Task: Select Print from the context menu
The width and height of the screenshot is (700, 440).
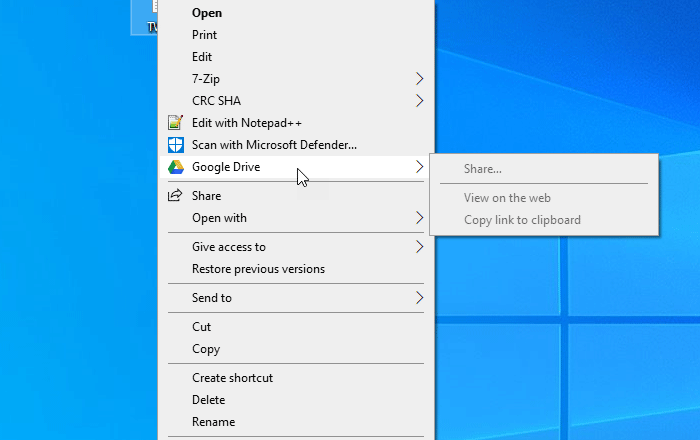Action: [203, 35]
